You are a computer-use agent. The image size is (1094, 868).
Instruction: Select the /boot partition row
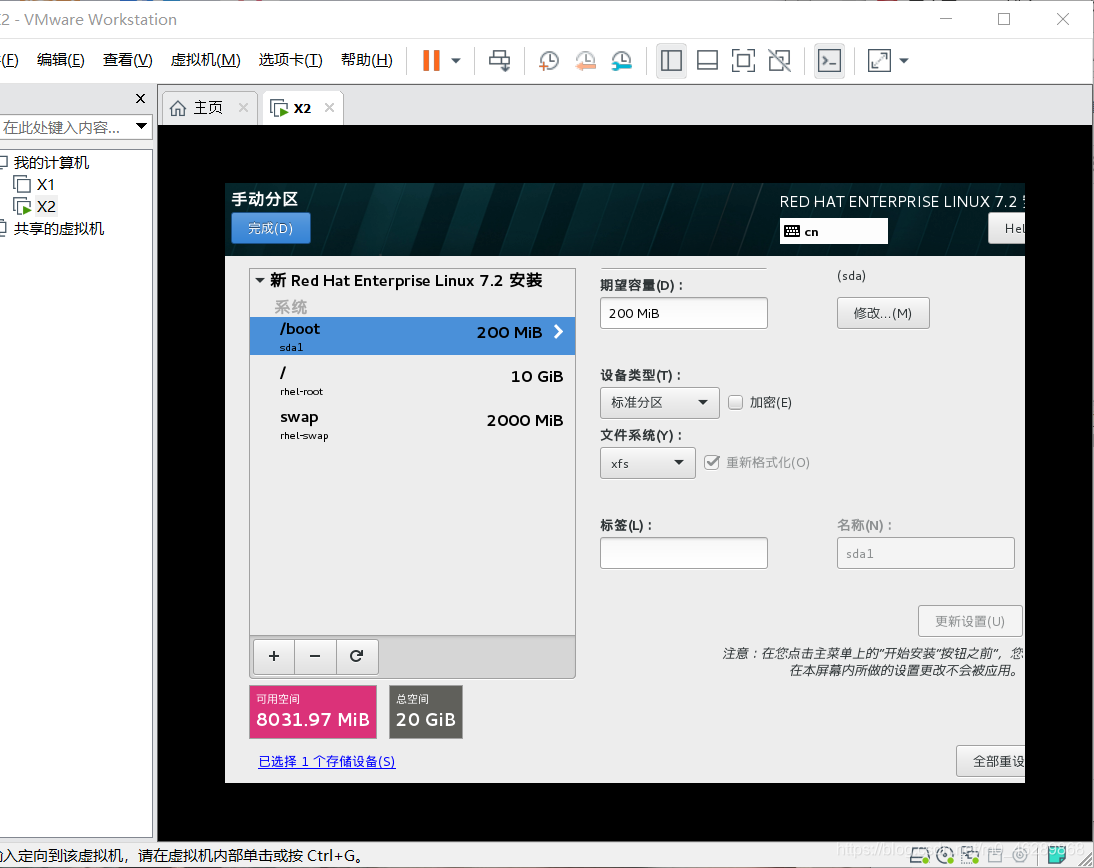click(412, 336)
